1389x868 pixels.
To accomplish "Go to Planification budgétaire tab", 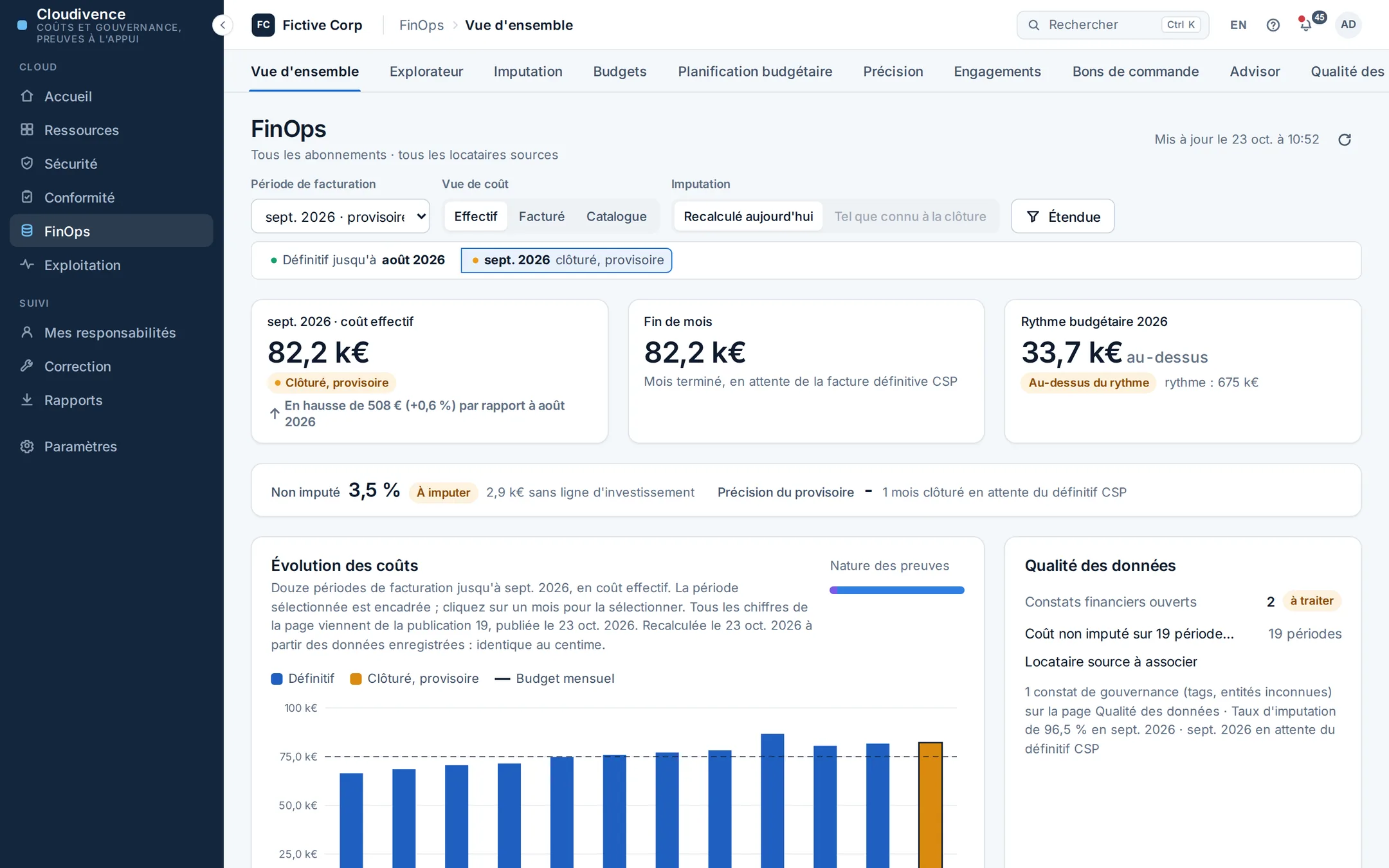I will [755, 71].
